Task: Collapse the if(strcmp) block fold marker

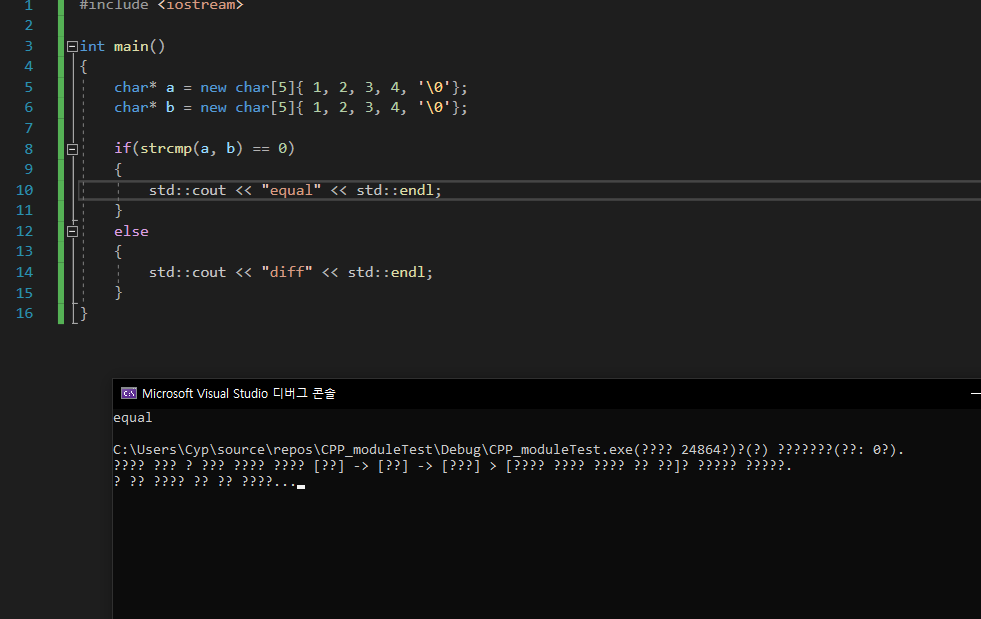Action: point(72,149)
